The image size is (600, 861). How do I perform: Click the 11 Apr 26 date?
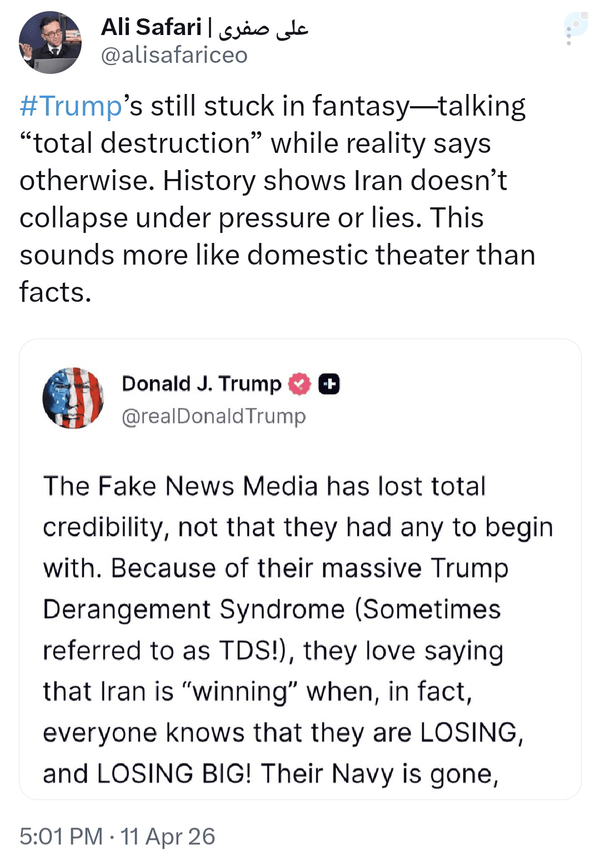click(167, 836)
